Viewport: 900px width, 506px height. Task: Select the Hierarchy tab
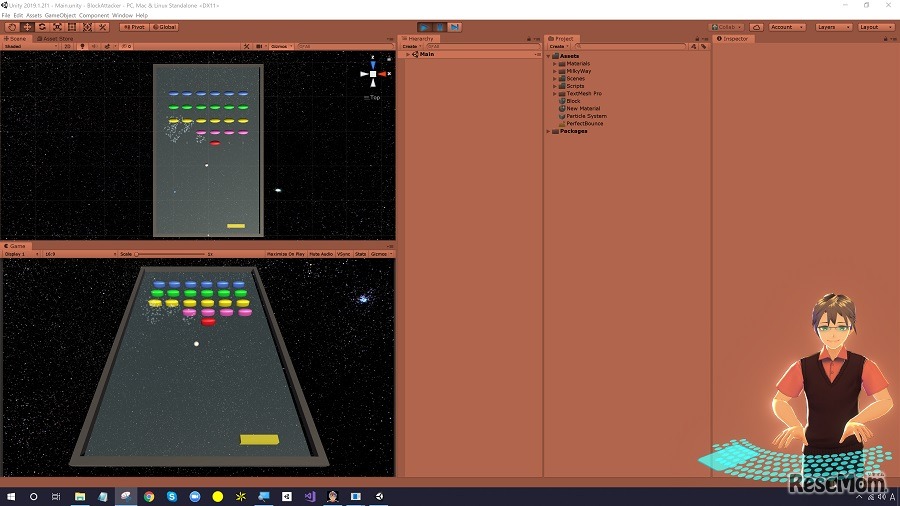(418, 38)
